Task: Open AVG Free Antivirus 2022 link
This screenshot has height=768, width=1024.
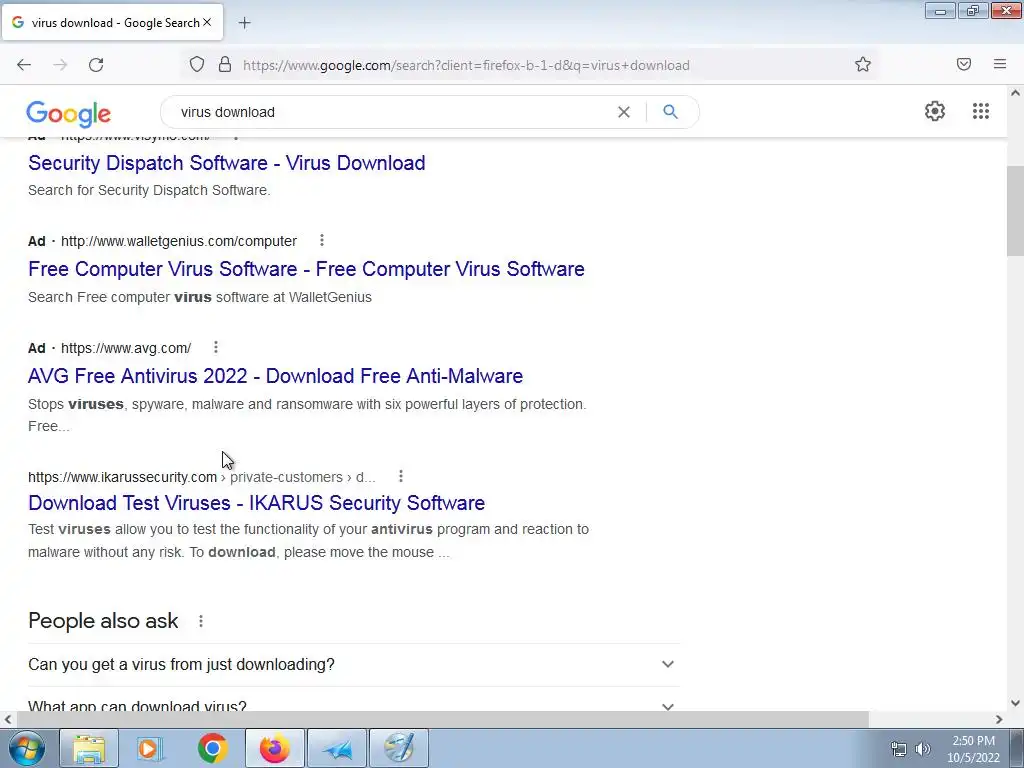Action: coord(276,376)
